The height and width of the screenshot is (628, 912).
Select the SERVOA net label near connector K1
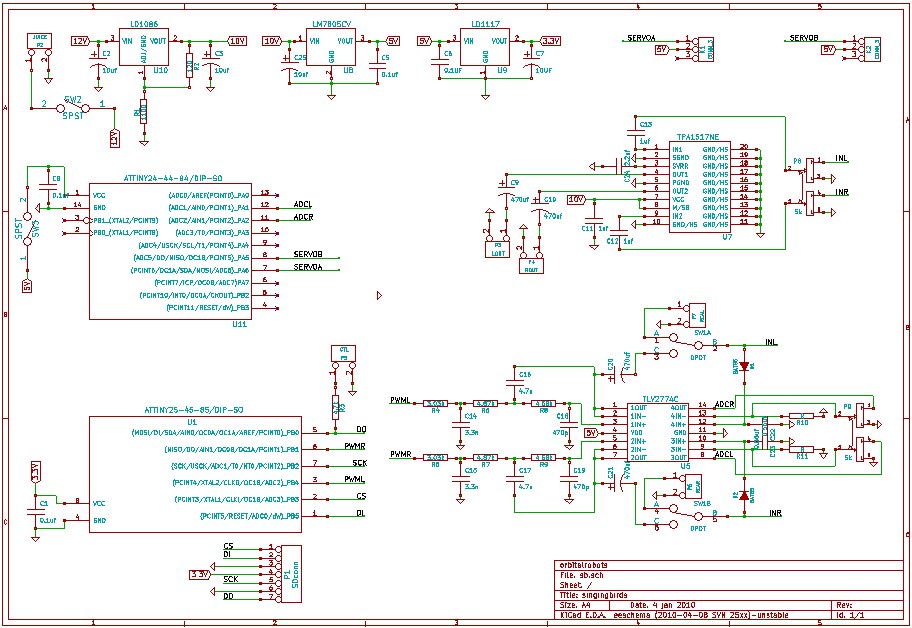pos(641,38)
